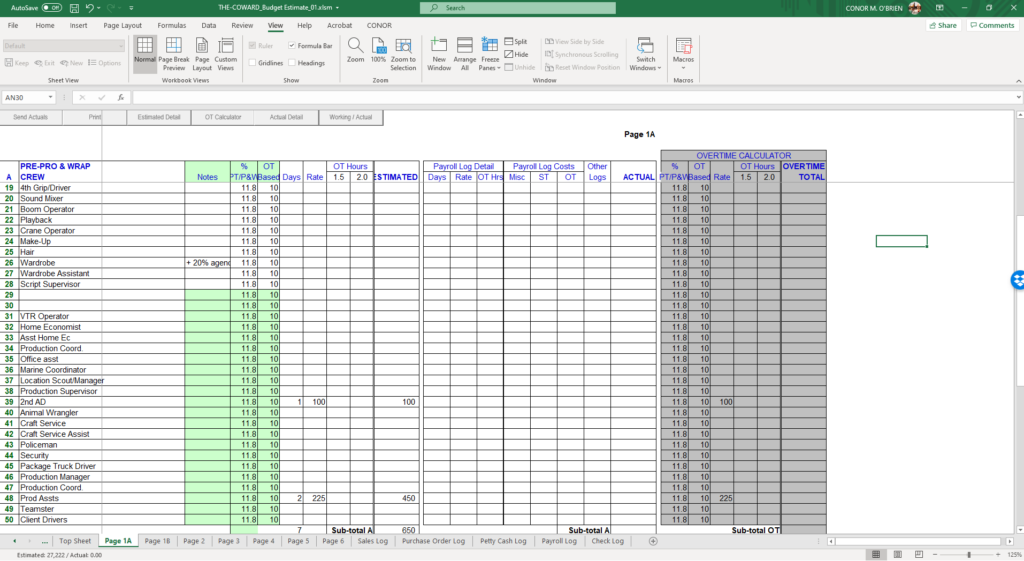Click inside the formula bar input
Viewport: 1024px width, 561px height.
click(575, 97)
